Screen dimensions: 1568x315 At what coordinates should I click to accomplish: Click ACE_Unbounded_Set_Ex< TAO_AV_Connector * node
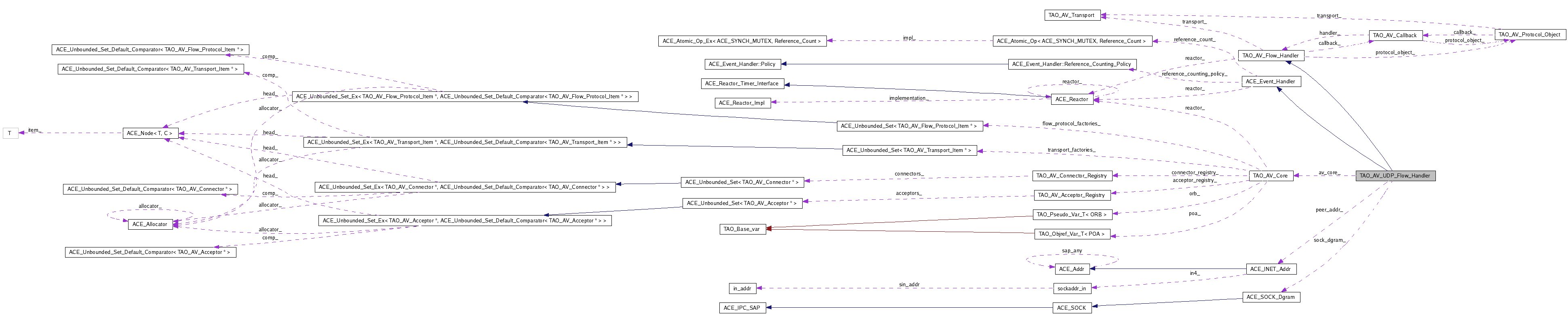tap(464, 187)
